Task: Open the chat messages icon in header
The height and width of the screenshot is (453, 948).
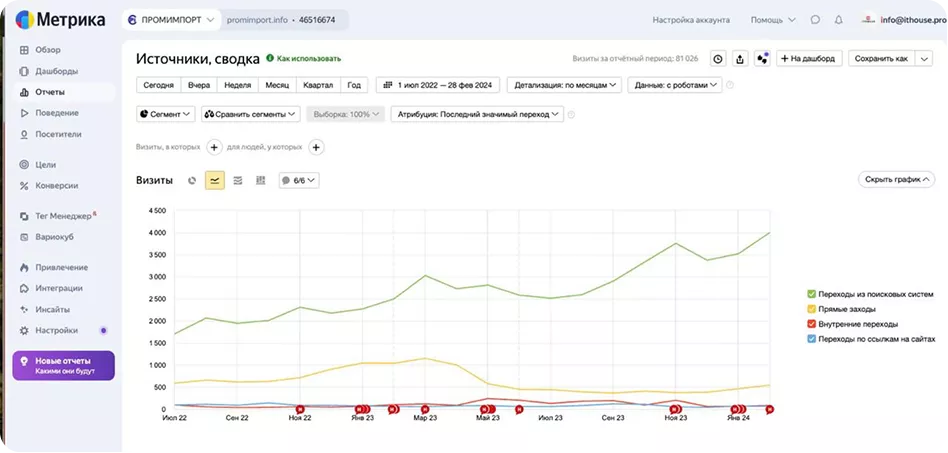Action: coord(816,19)
